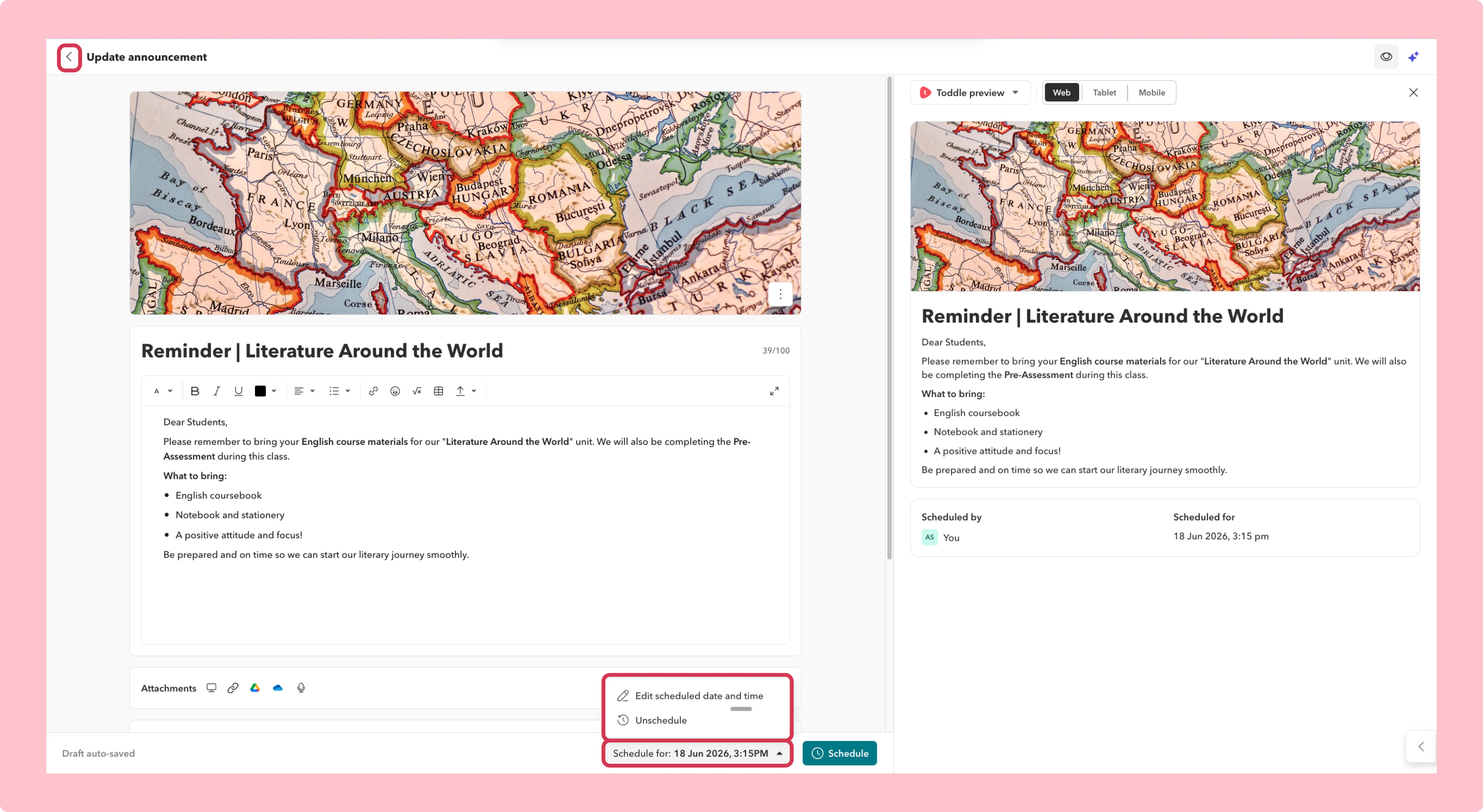Click the Schedule button
The width and height of the screenshot is (1483, 812).
pos(839,753)
